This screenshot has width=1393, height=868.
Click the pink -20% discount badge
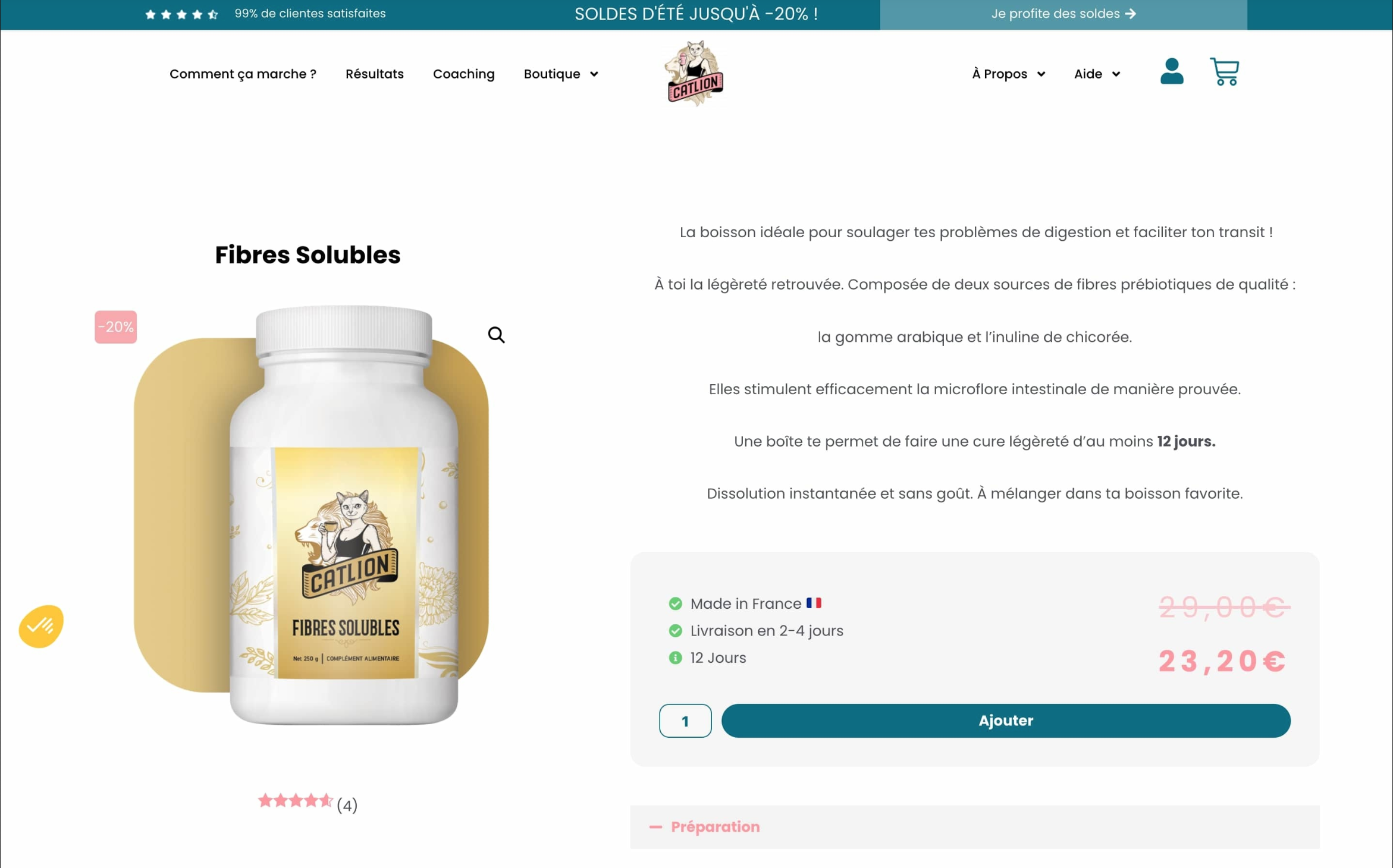click(x=115, y=326)
